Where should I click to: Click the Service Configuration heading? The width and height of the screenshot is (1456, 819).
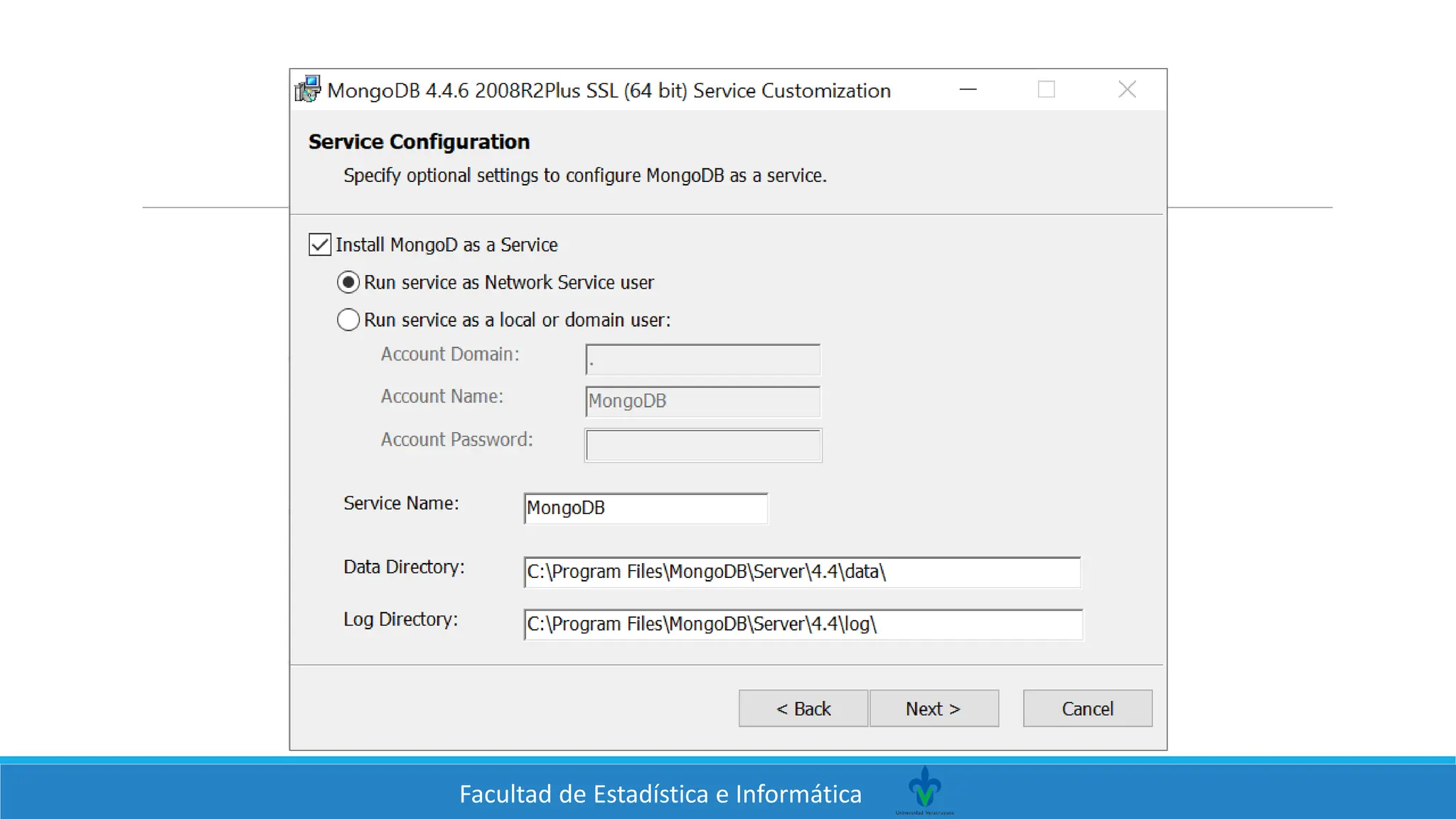(x=419, y=142)
